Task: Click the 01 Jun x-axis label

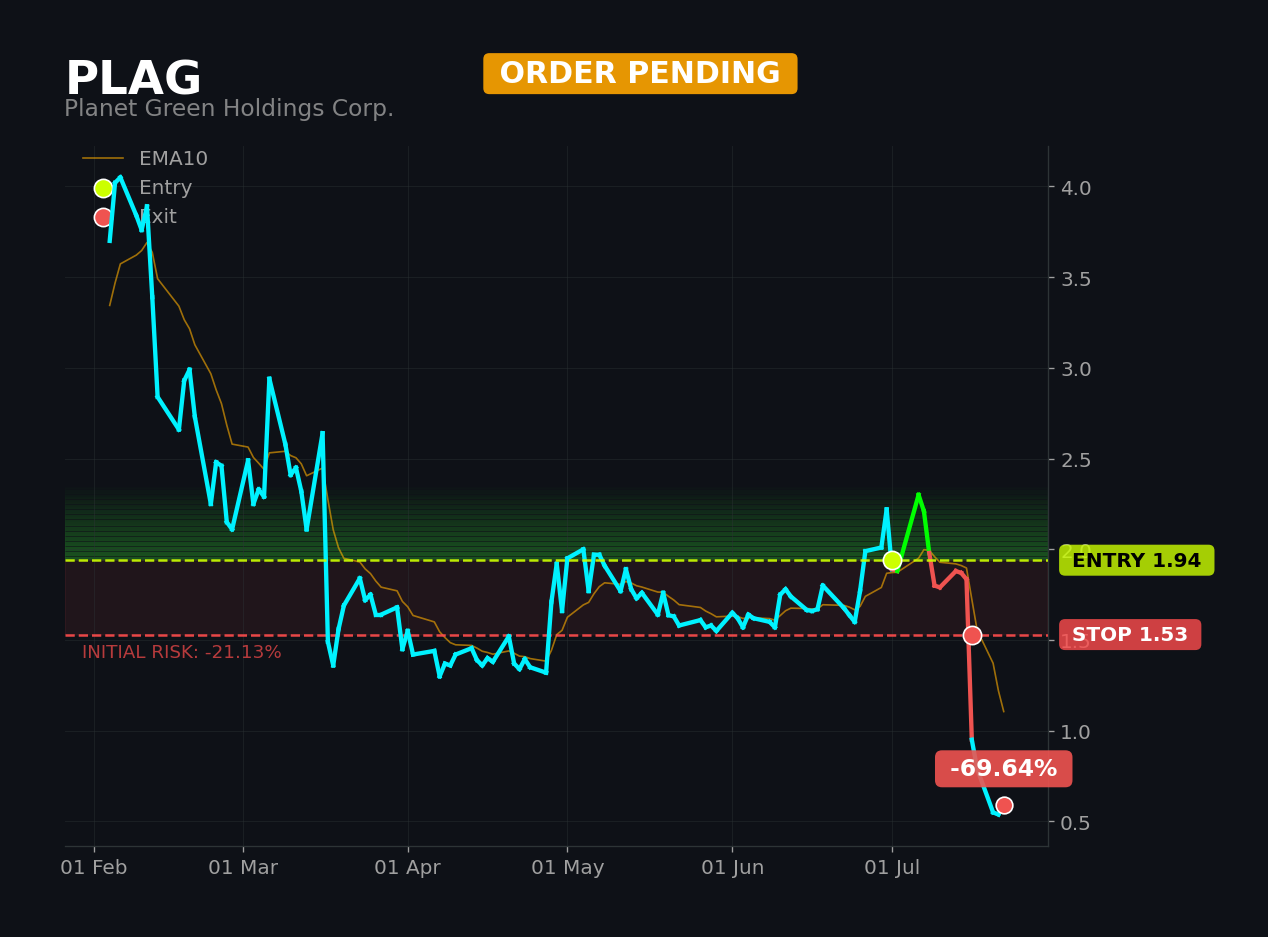Action: [733, 868]
